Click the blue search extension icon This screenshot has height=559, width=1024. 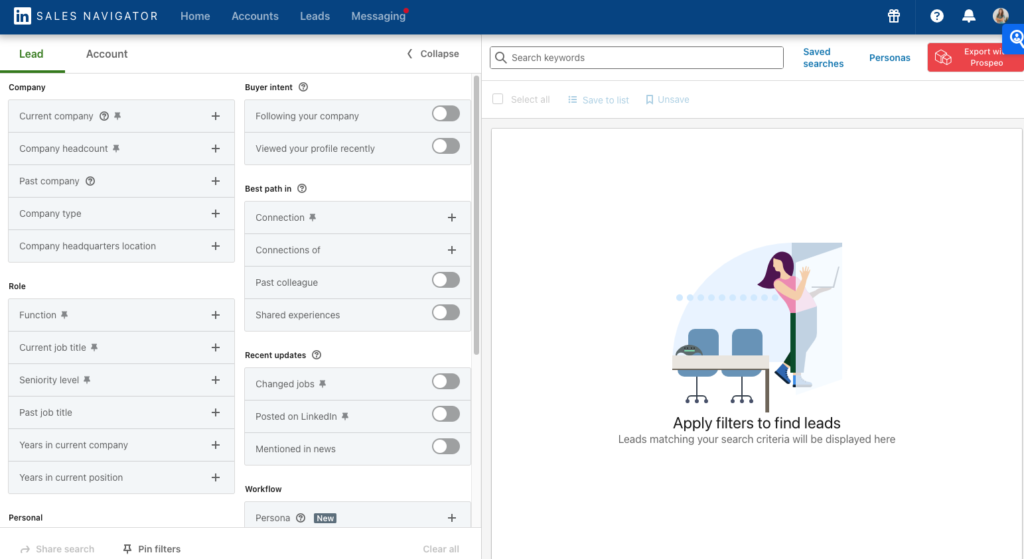pos(1014,38)
